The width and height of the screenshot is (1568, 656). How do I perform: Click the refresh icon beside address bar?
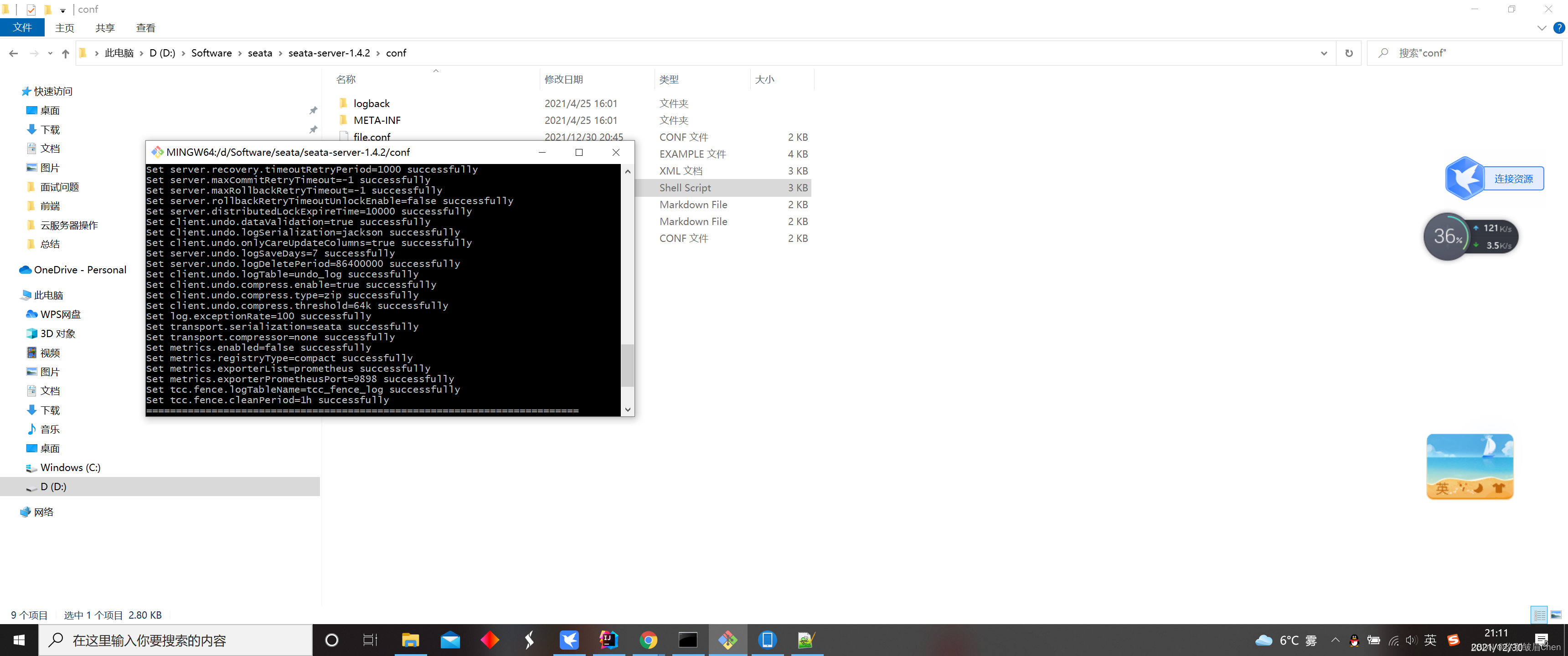coord(1348,54)
